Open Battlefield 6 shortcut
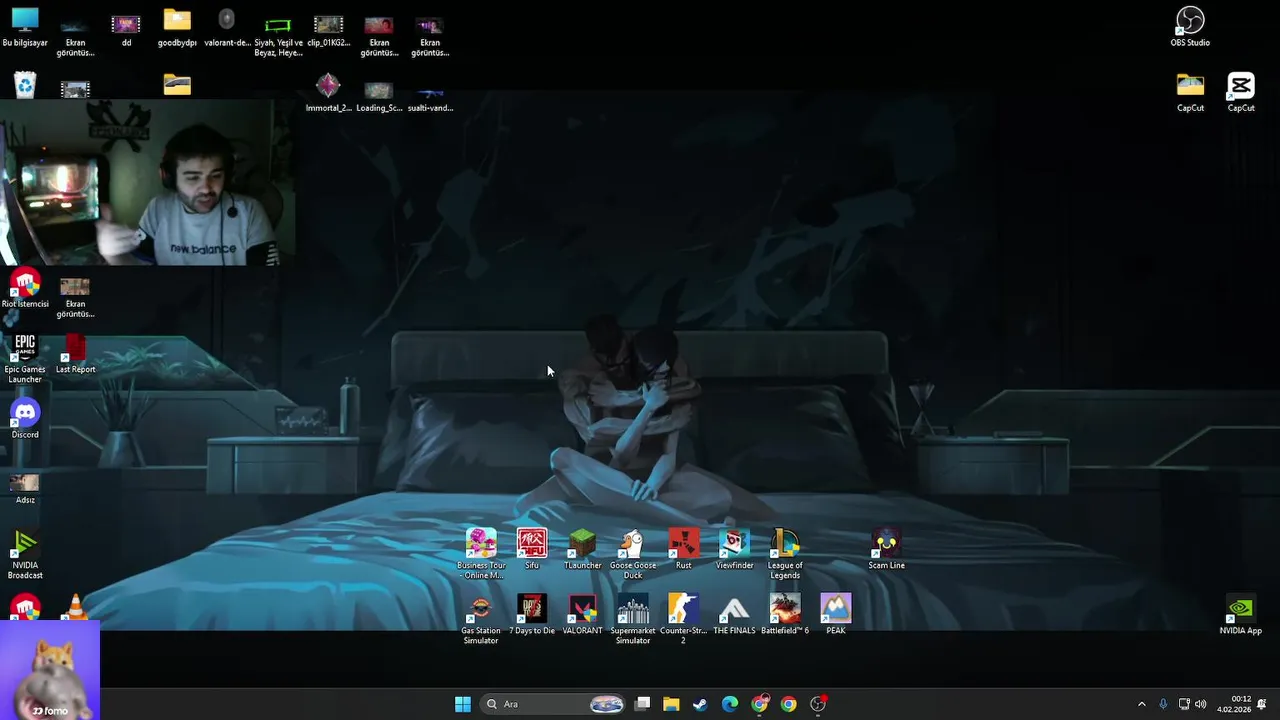This screenshot has height=720, width=1280. 785,614
